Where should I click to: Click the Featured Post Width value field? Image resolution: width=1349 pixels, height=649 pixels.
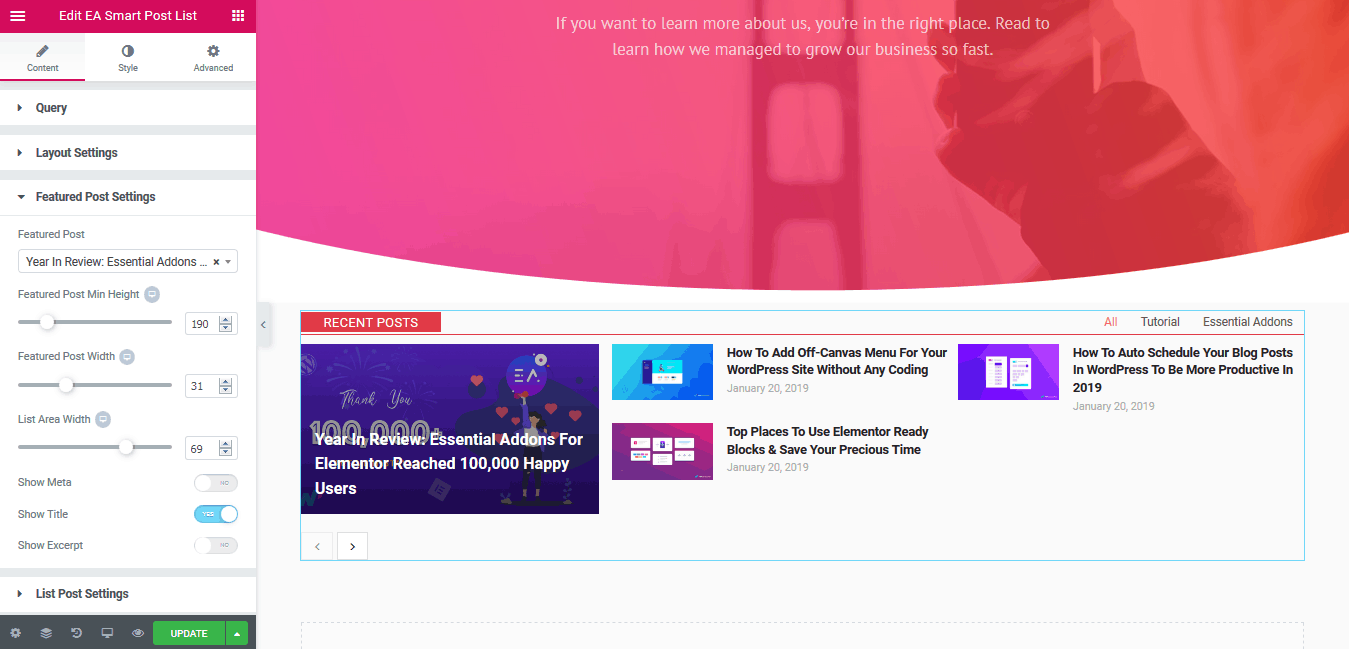tap(211, 386)
